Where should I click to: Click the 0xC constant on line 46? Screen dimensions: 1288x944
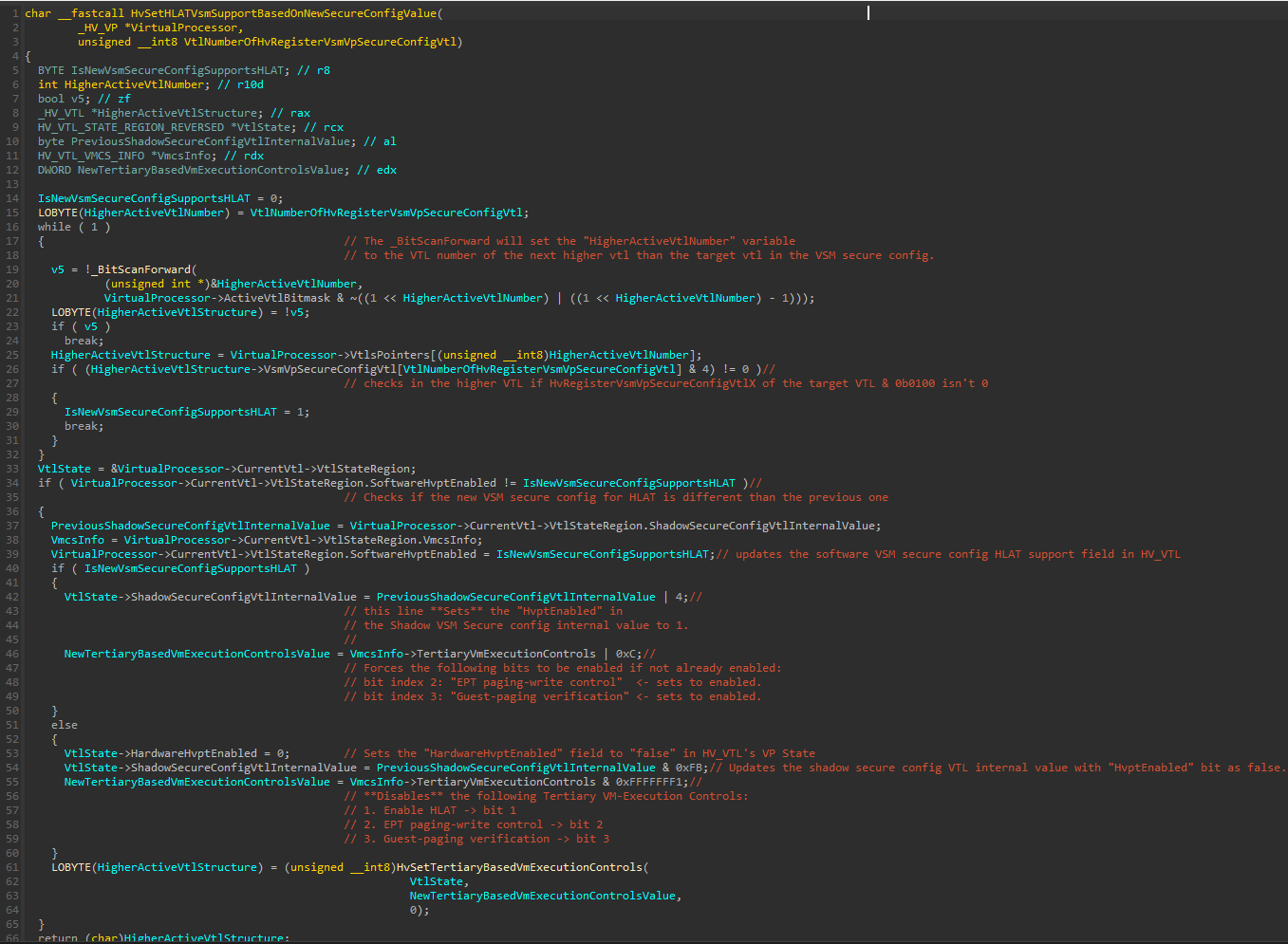click(x=626, y=654)
